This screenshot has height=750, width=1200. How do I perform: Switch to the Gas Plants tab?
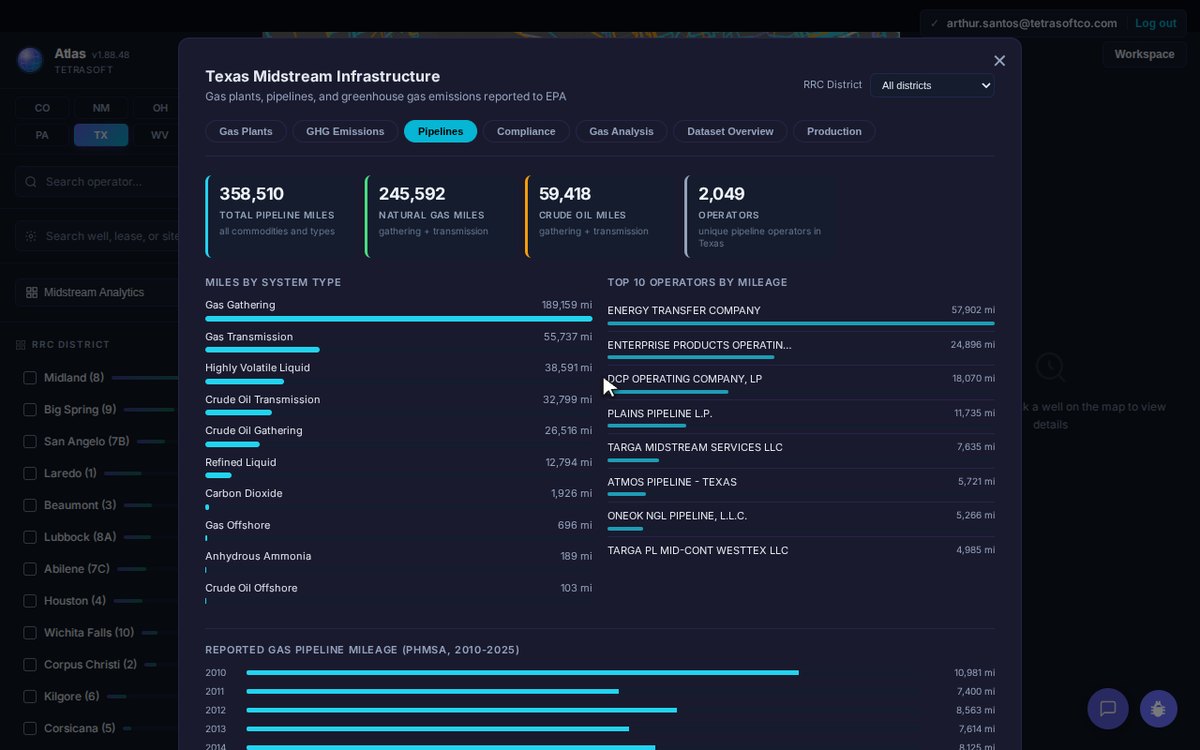[246, 131]
